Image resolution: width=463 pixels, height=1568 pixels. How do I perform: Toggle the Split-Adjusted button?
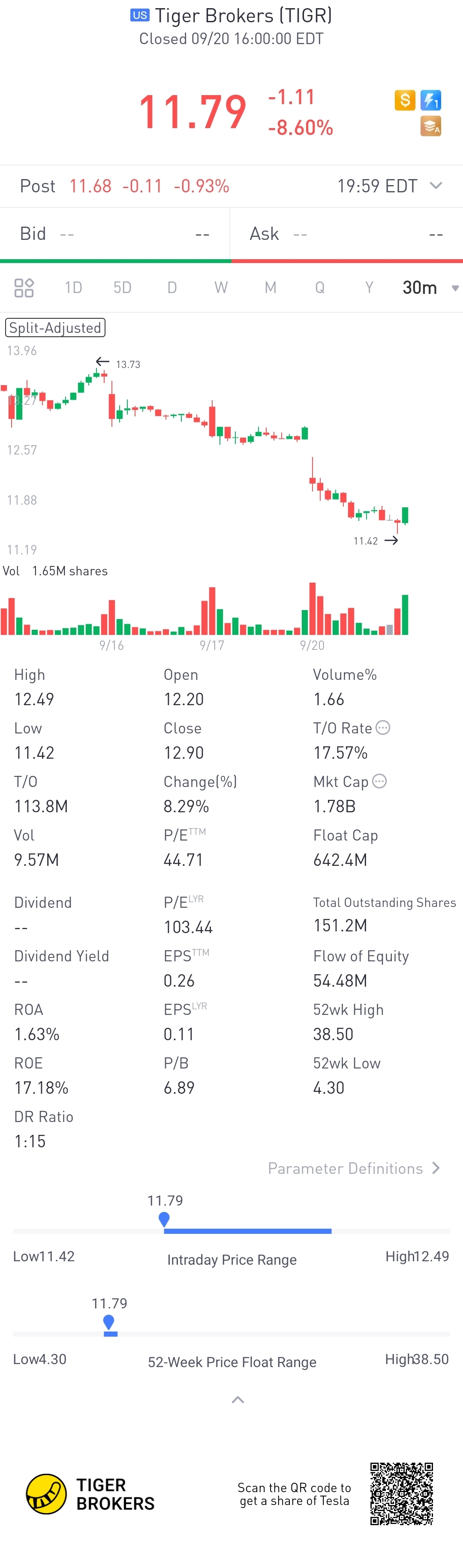55,327
